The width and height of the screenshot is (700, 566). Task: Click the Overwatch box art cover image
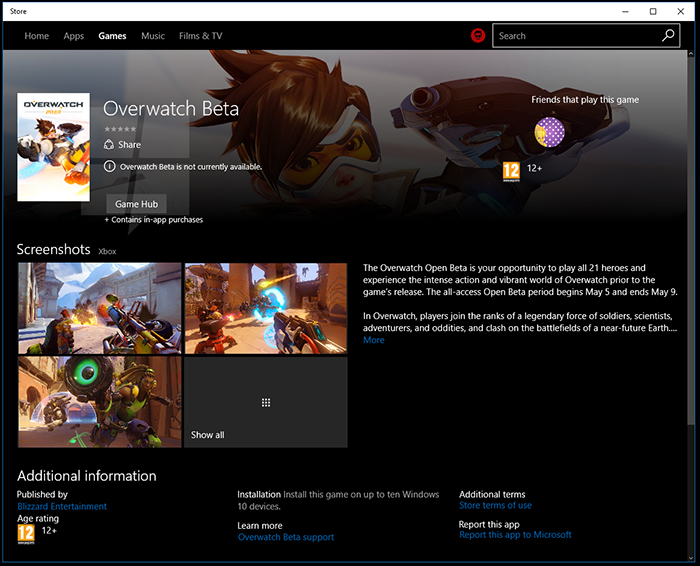(x=54, y=147)
